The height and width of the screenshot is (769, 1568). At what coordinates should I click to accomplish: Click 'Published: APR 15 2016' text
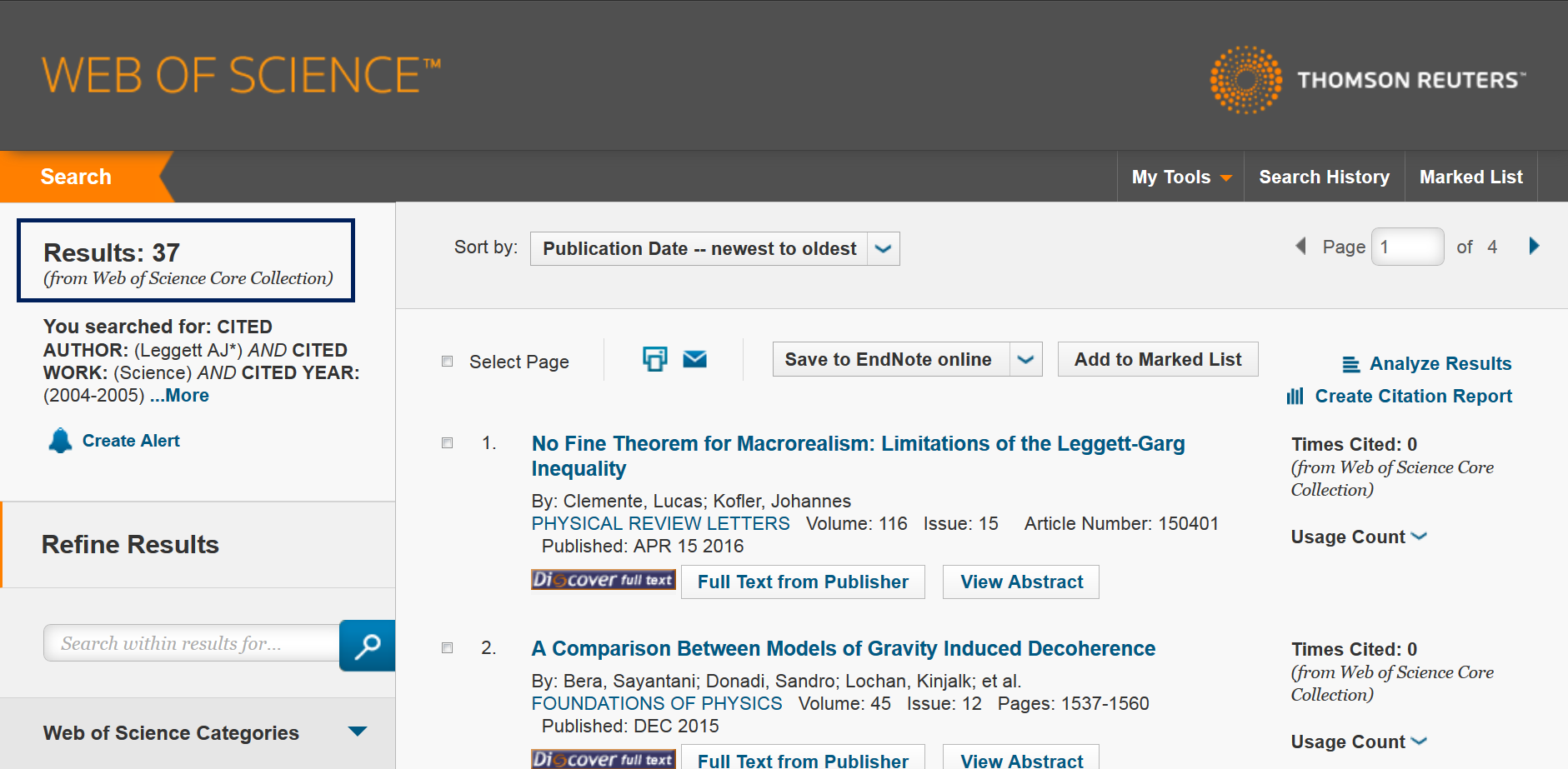click(x=643, y=546)
